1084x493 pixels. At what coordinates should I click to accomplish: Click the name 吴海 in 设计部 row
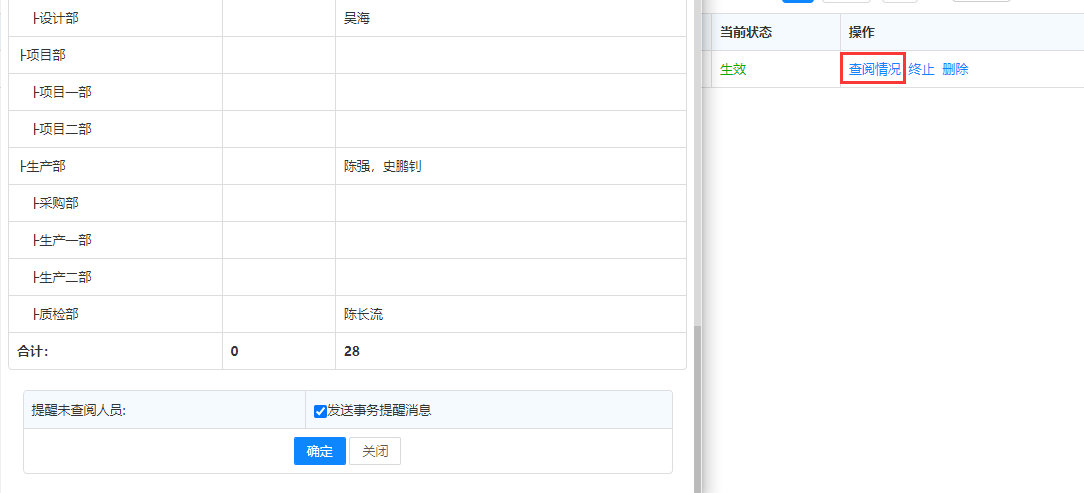click(357, 18)
